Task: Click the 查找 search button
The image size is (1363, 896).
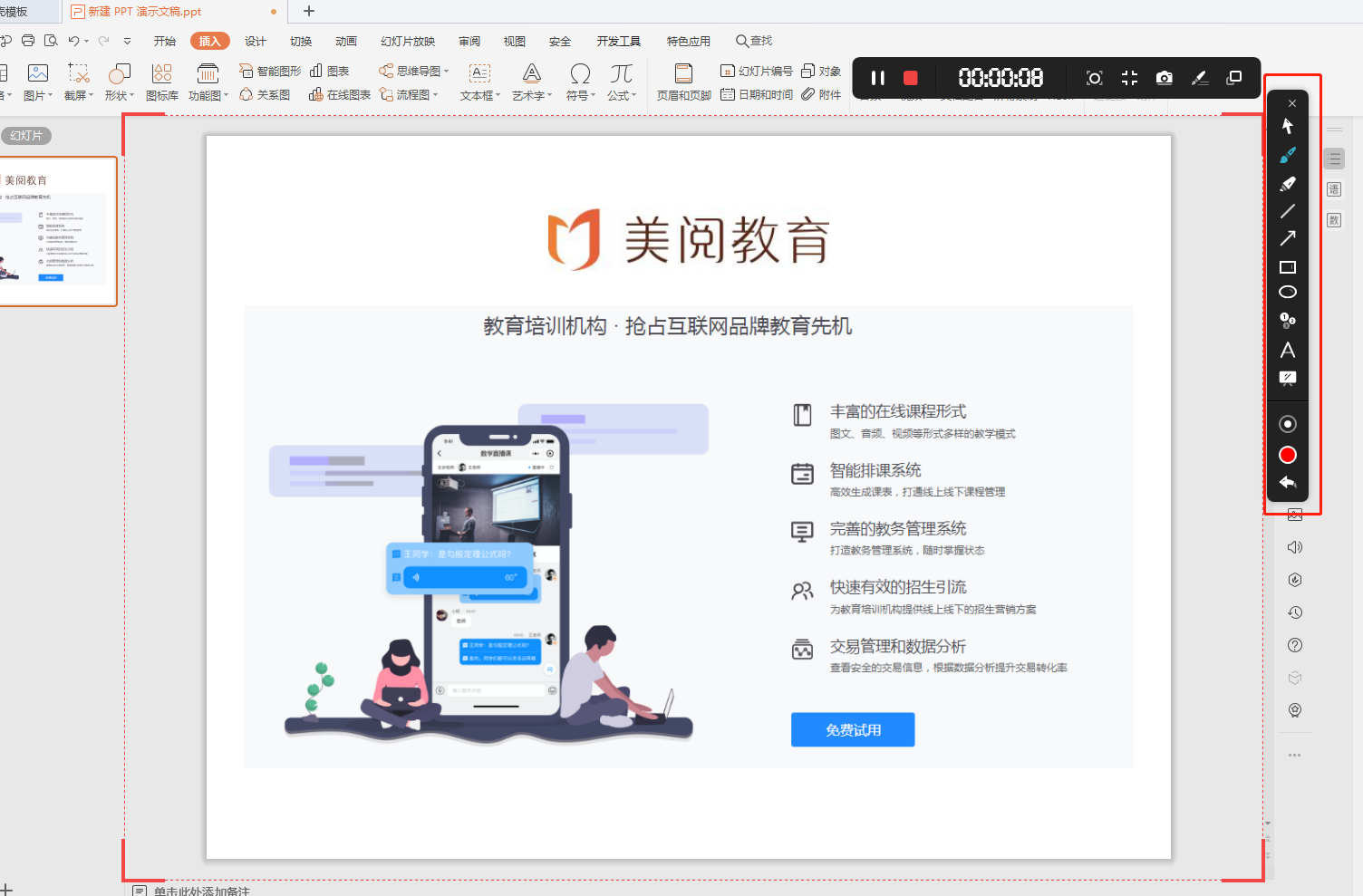Action: [x=754, y=41]
